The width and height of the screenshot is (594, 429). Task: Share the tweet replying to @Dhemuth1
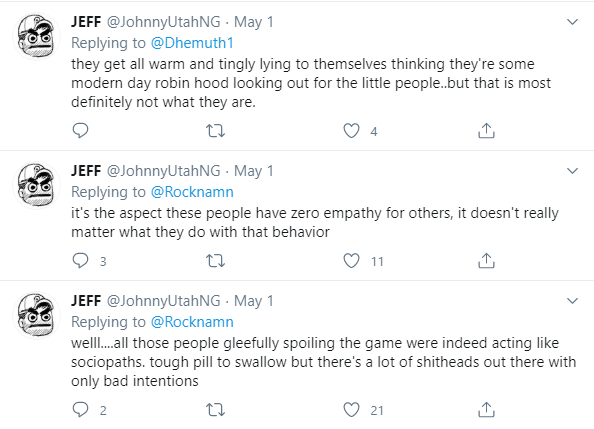486,131
